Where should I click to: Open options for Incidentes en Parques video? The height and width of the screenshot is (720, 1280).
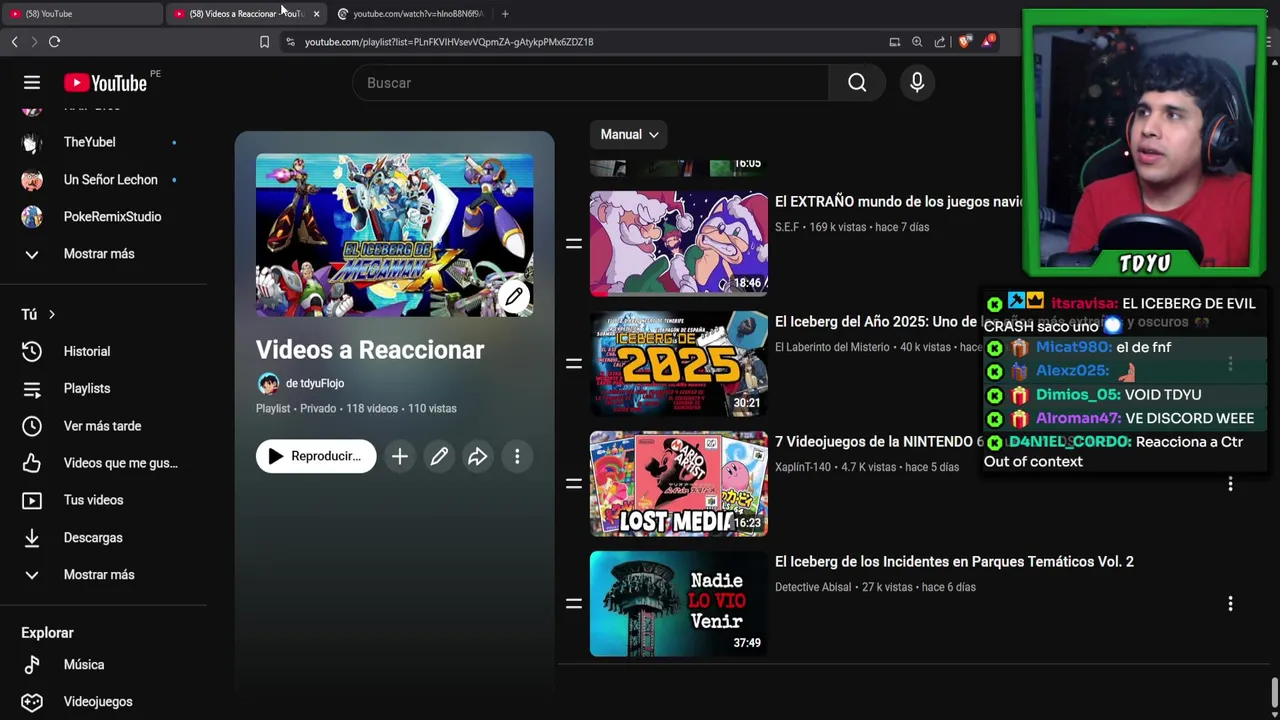pos(1230,604)
